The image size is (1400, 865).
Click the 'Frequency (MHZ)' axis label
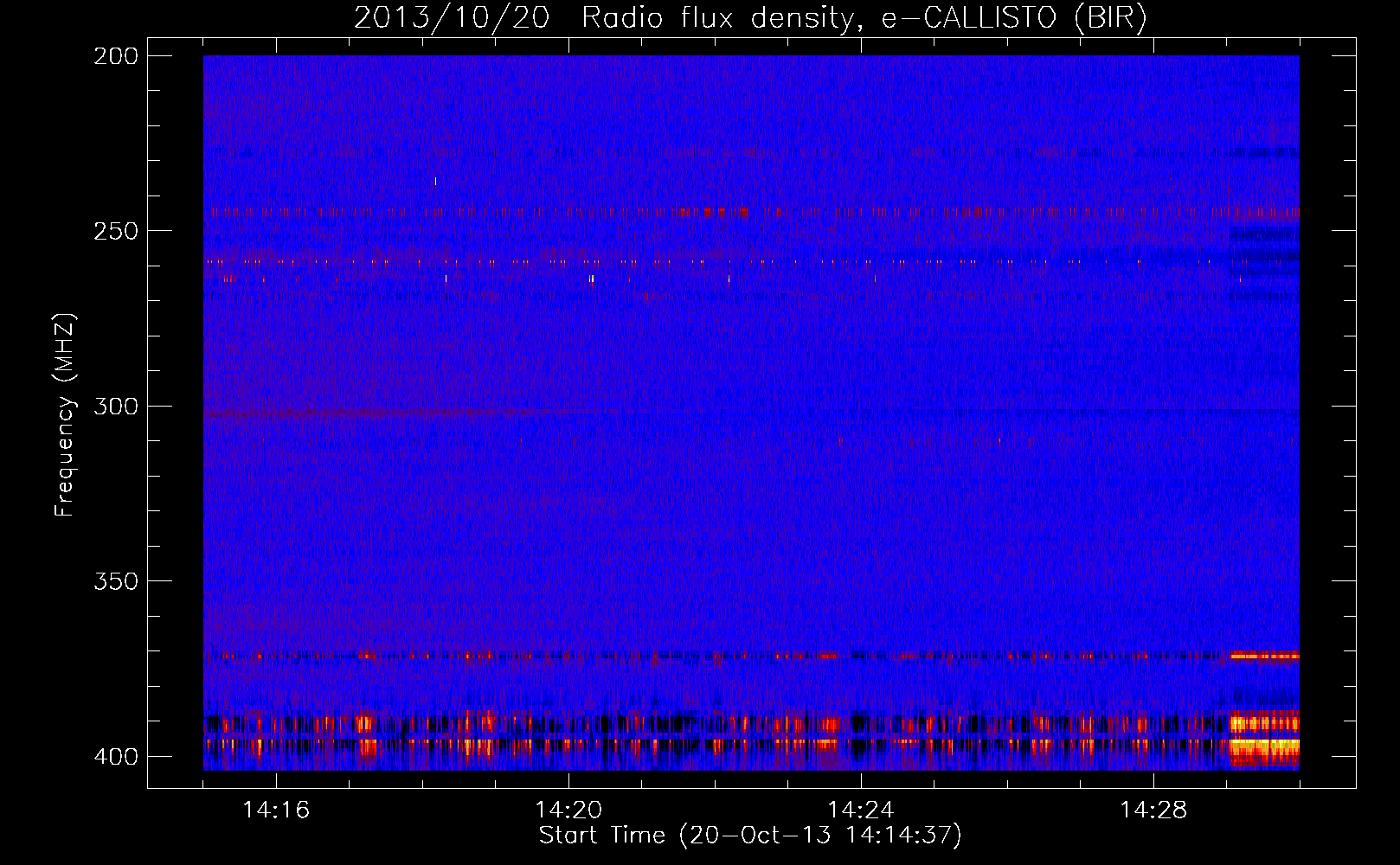point(65,415)
